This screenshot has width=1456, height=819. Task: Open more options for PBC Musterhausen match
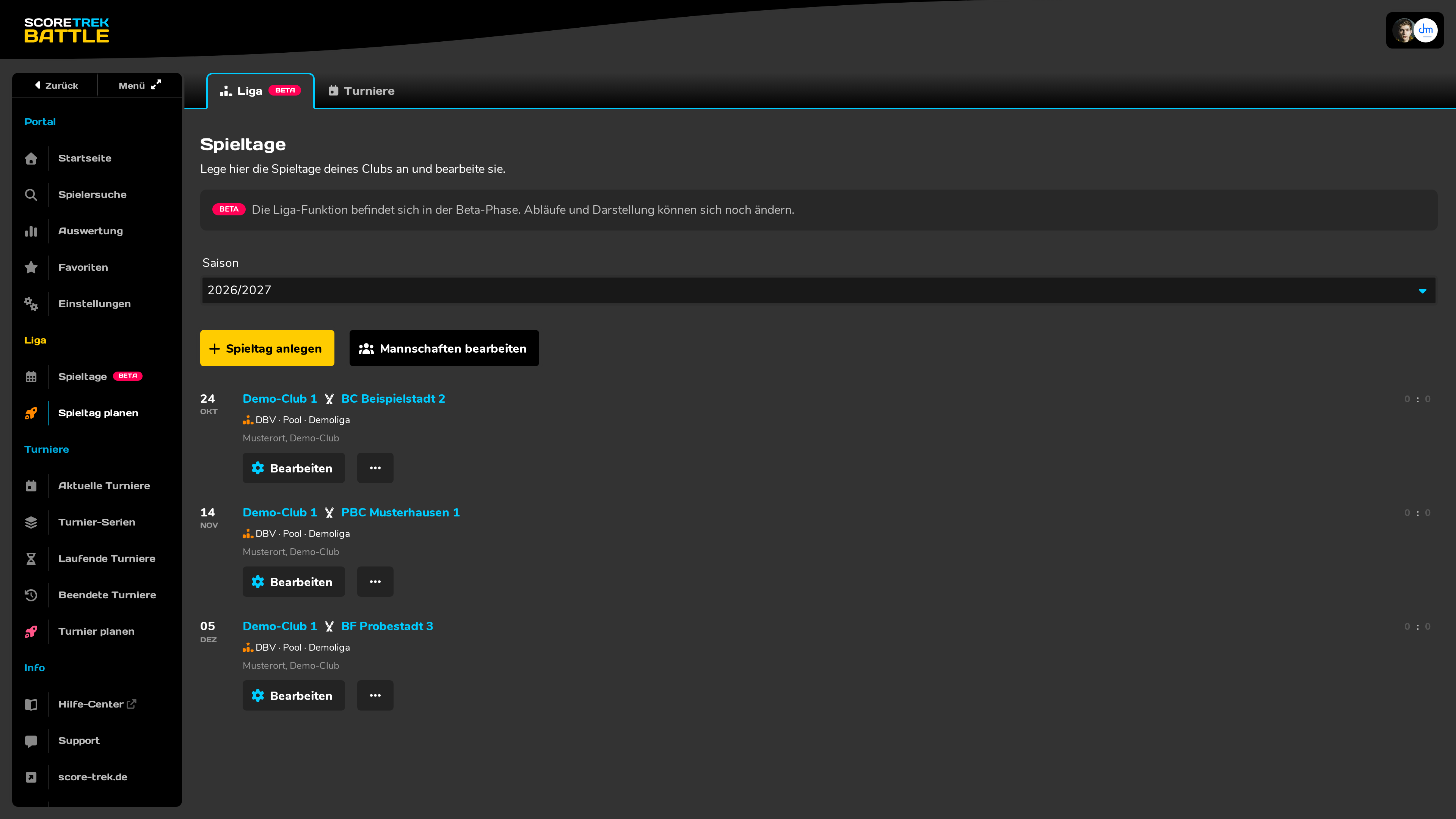(375, 582)
